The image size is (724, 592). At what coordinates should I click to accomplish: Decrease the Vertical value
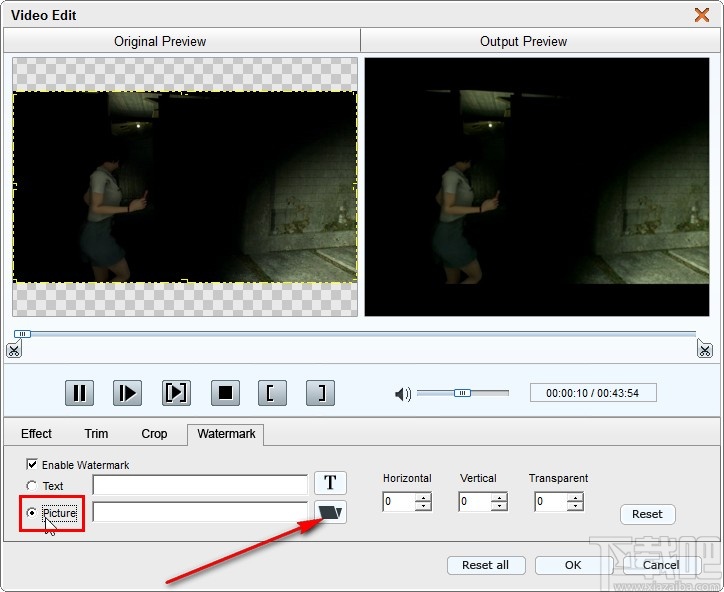point(499,506)
